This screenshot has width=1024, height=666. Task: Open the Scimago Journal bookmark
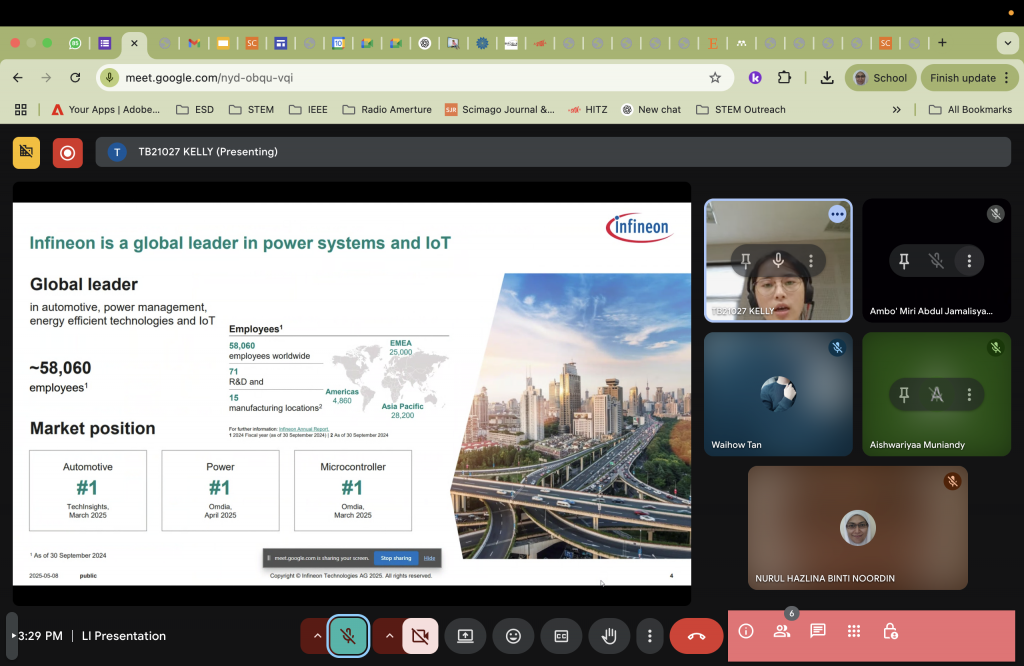[500, 110]
